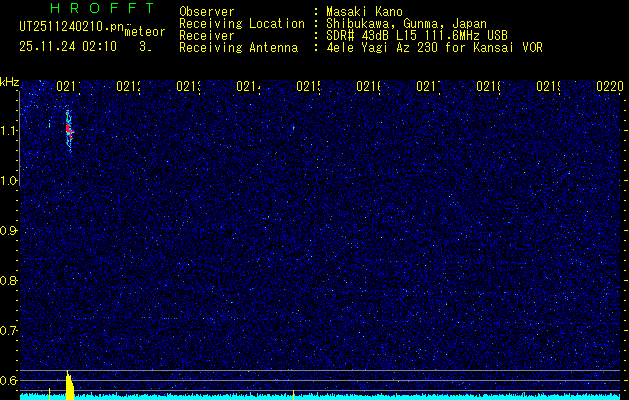
Task: Select the 1.1 kHz frequency tick
Action: click(x=10, y=130)
